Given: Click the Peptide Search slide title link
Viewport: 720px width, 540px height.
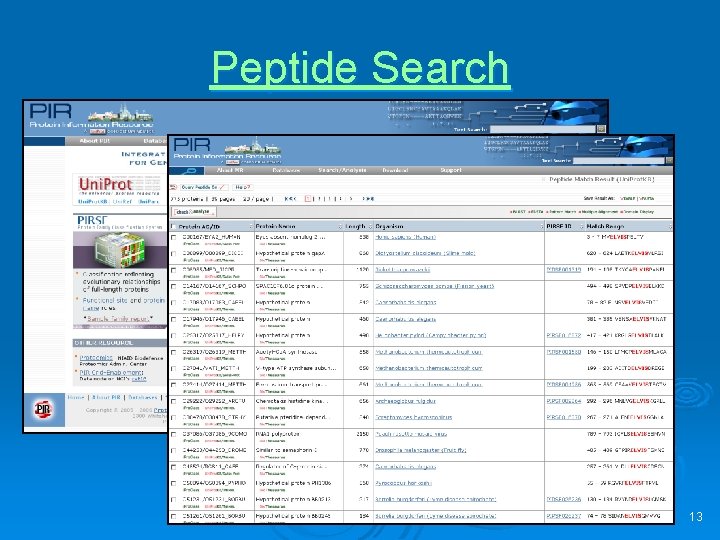Looking at the screenshot, I should click(360, 68).
